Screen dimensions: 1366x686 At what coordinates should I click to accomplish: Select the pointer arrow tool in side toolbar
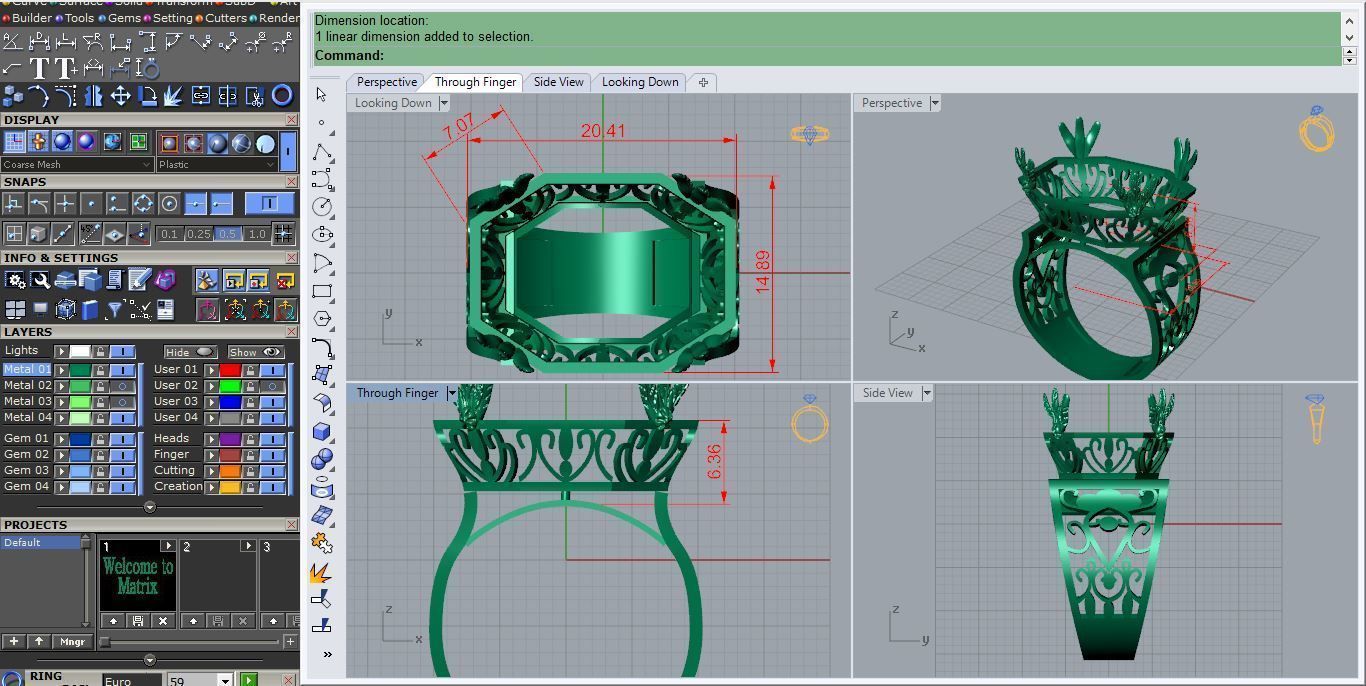pyautogui.click(x=322, y=94)
